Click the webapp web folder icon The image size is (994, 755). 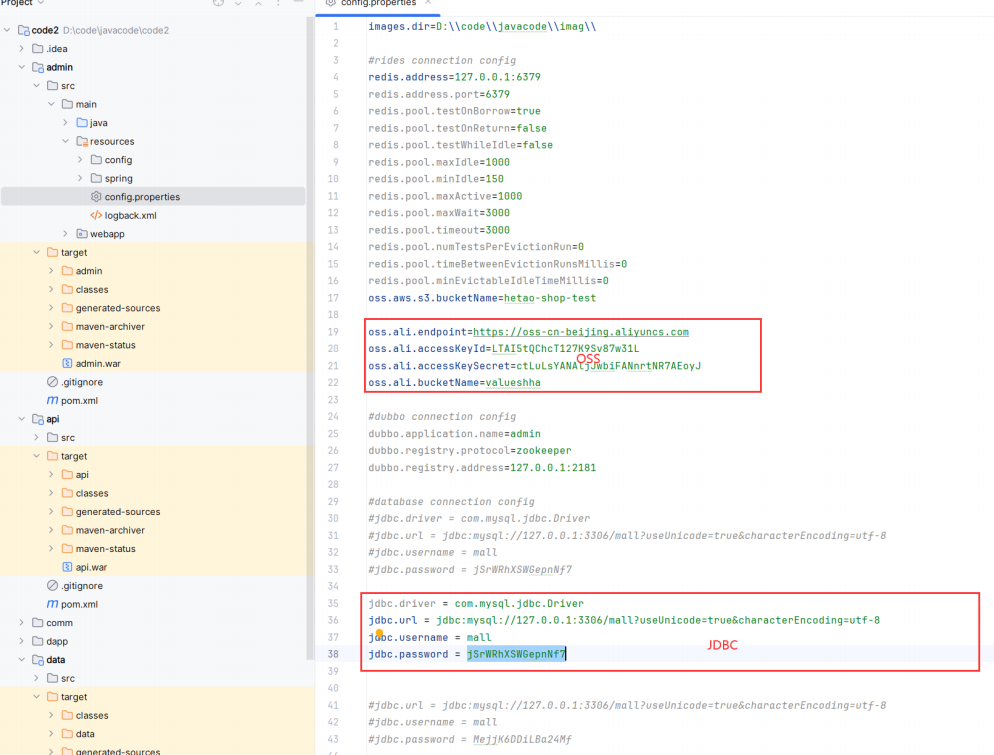[x=82, y=233]
